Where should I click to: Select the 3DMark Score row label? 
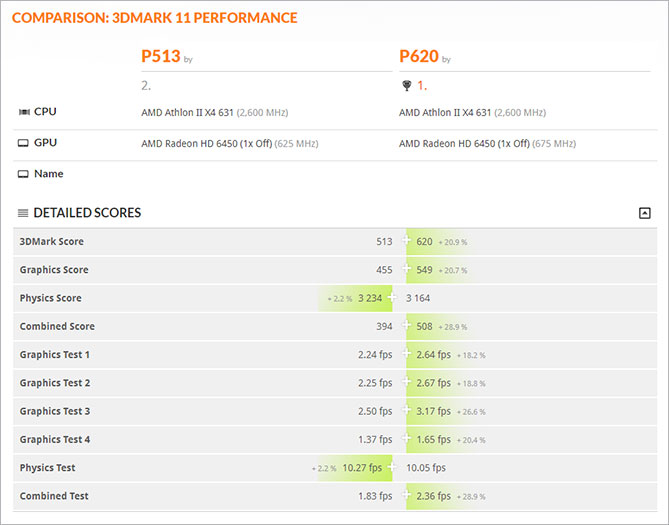[x=52, y=242]
